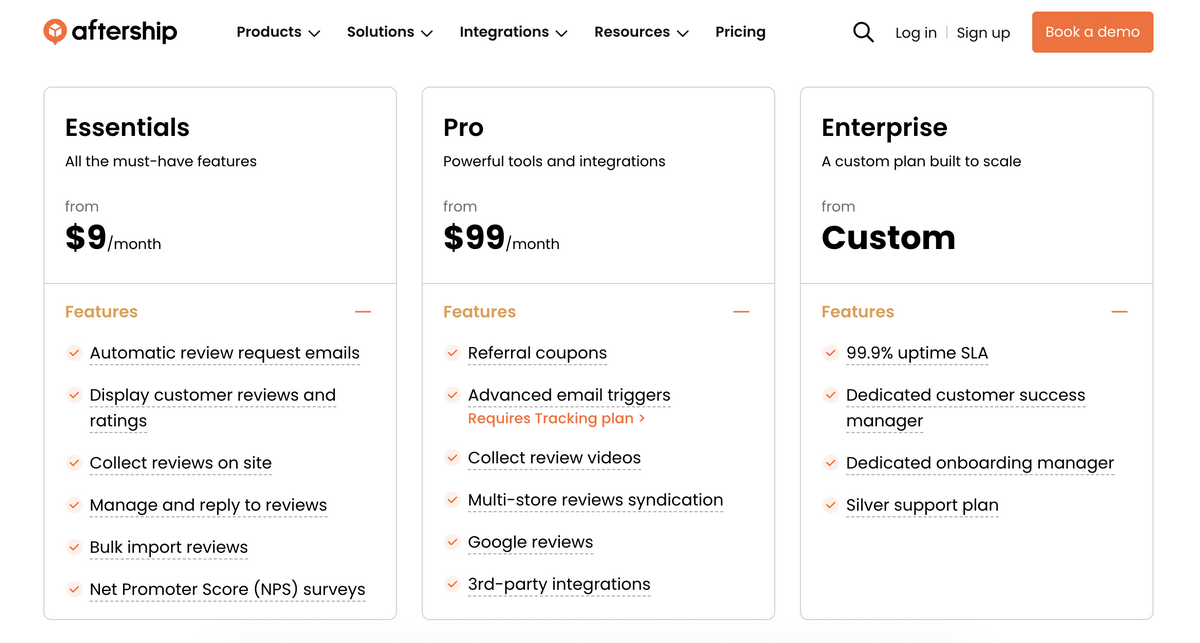Click the Log in link

click(916, 32)
